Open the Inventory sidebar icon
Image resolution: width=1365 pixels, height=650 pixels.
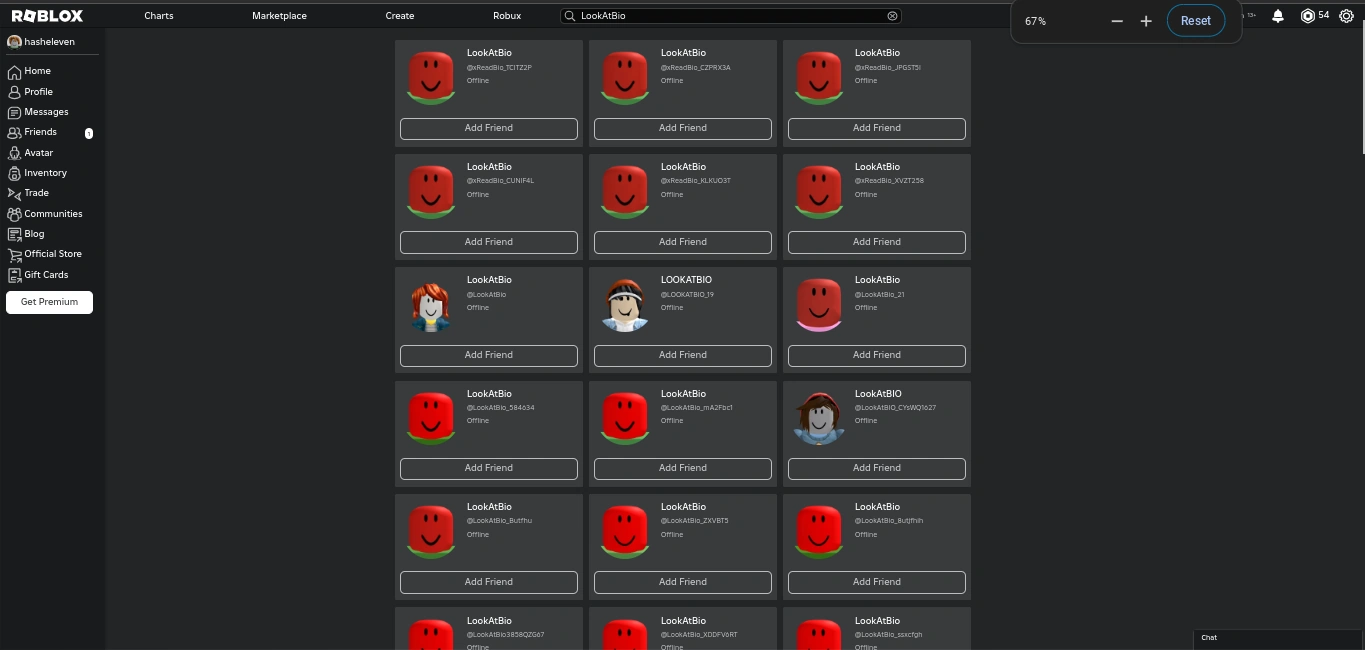pyautogui.click(x=14, y=173)
